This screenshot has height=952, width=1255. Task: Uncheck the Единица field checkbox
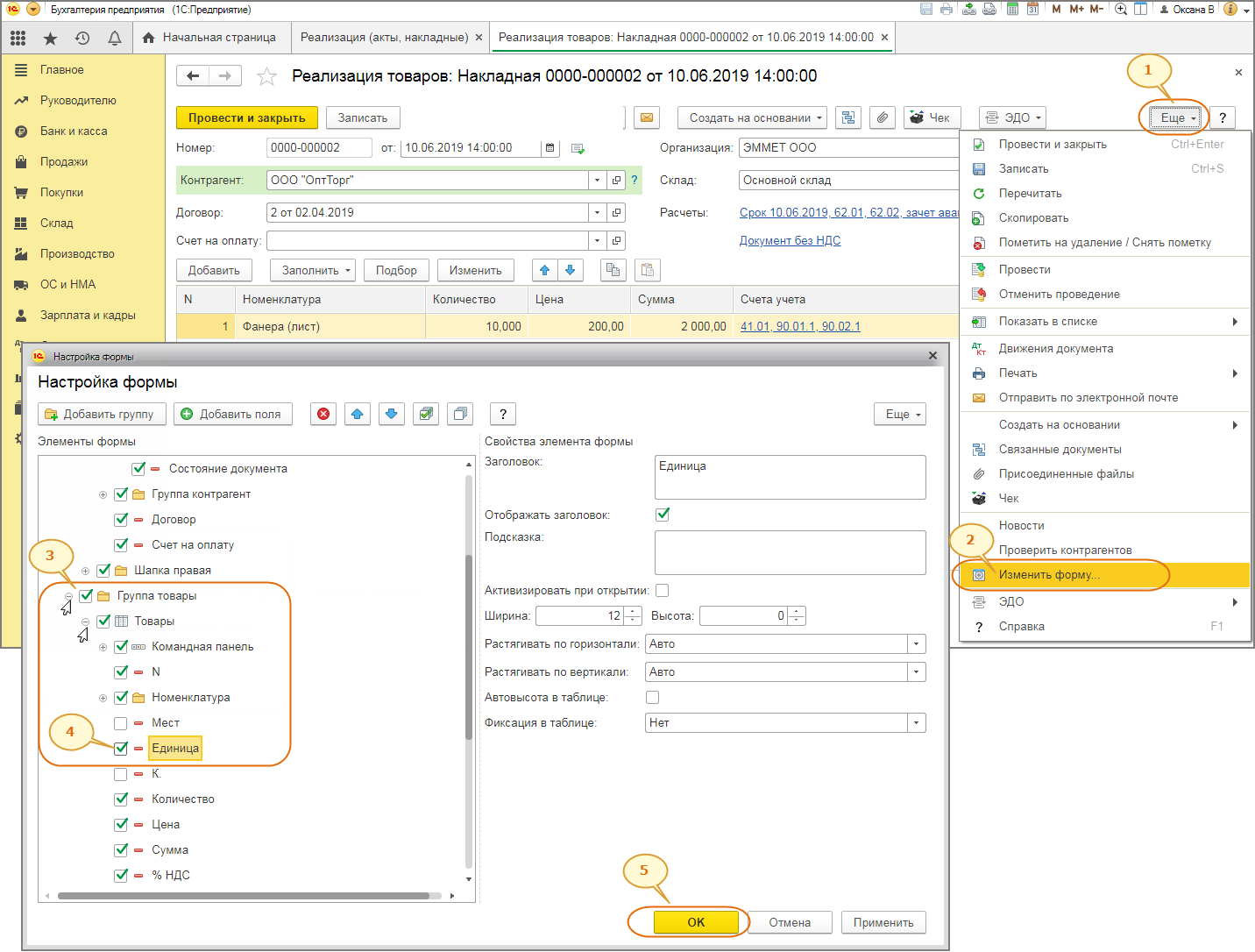click(121, 749)
